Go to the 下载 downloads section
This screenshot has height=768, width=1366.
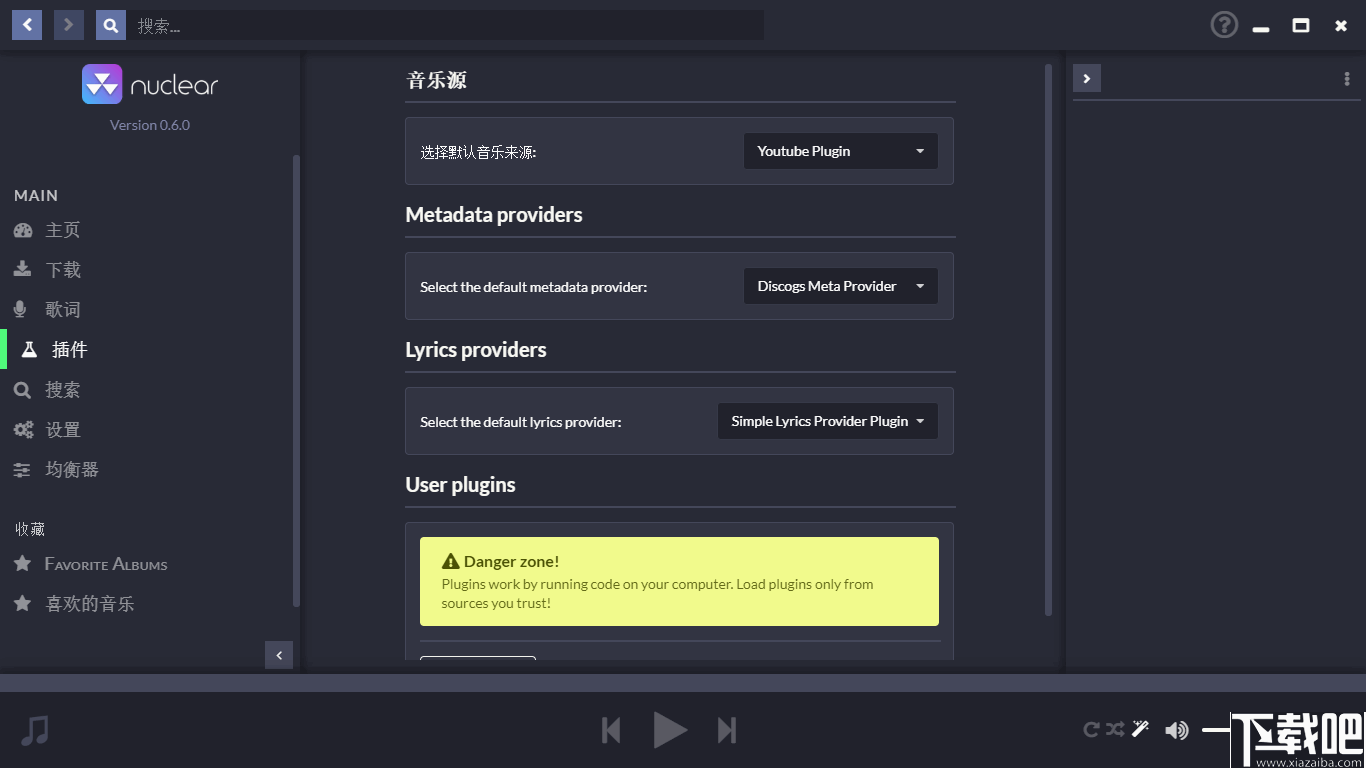coord(62,269)
